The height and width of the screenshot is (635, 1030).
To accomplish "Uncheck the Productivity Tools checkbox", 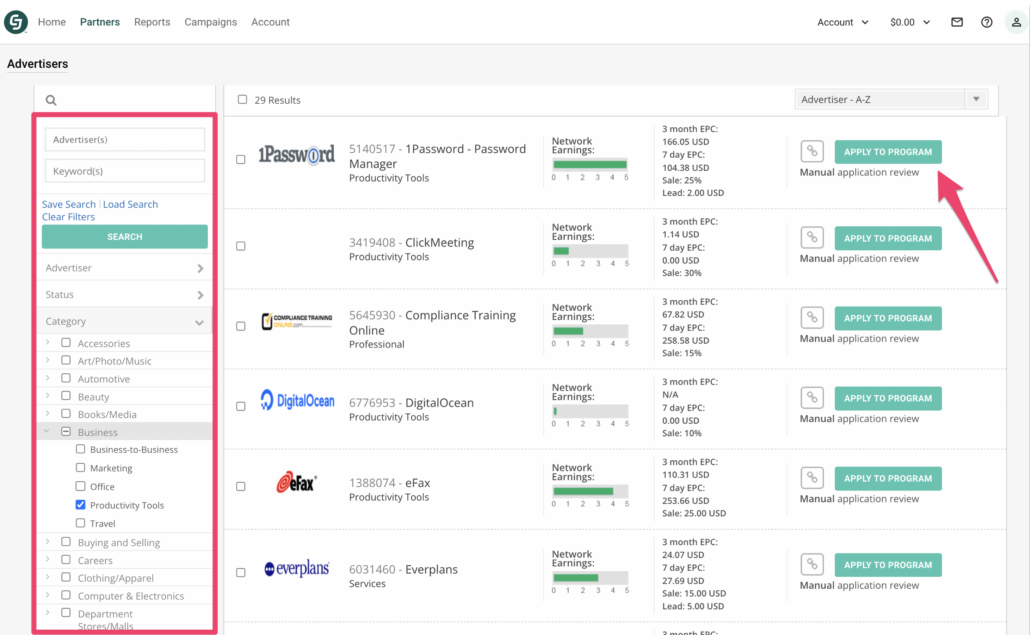I will point(81,505).
